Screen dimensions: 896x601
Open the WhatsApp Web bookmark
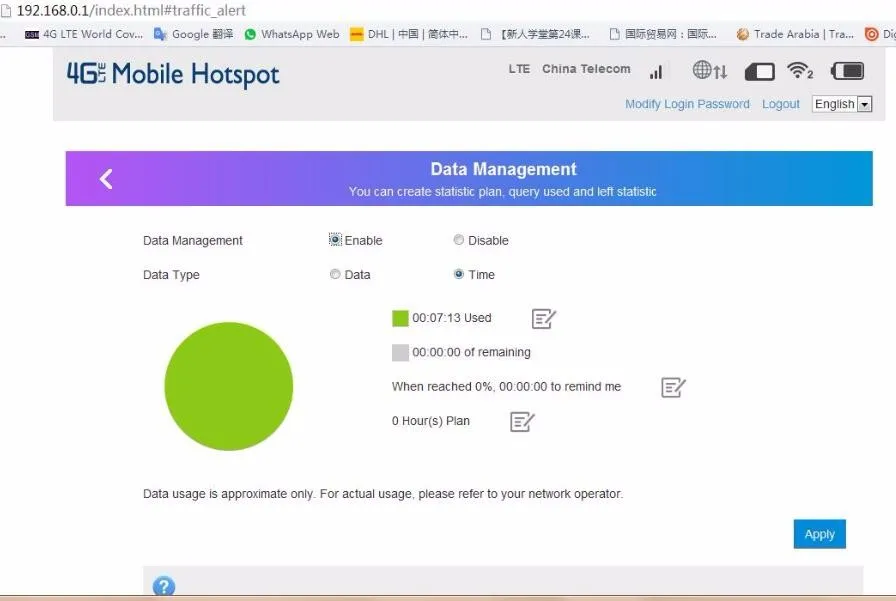pos(292,34)
